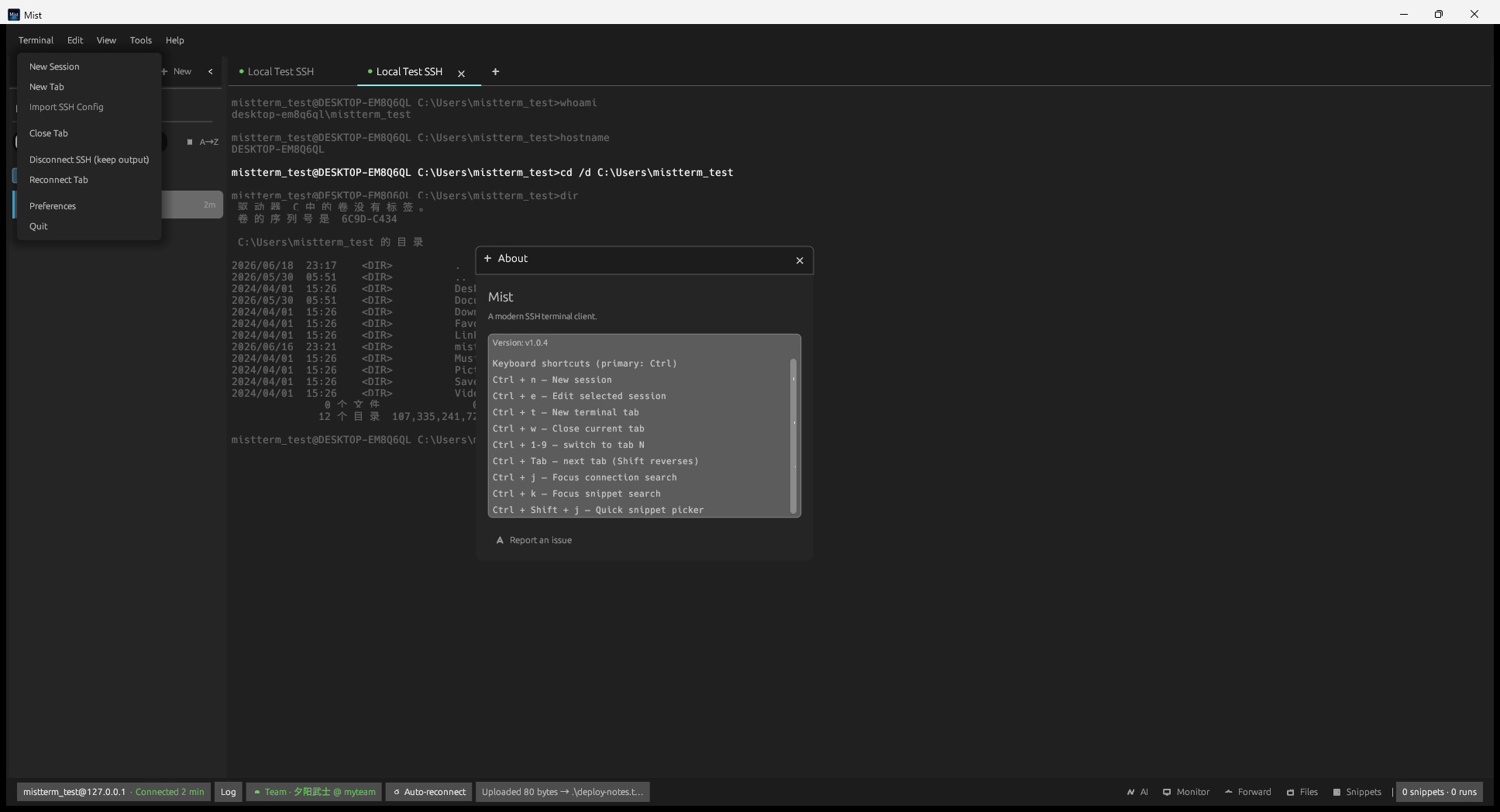This screenshot has width=1500, height=812.
Task: Open the Snippets panel
Action: [x=1357, y=792]
